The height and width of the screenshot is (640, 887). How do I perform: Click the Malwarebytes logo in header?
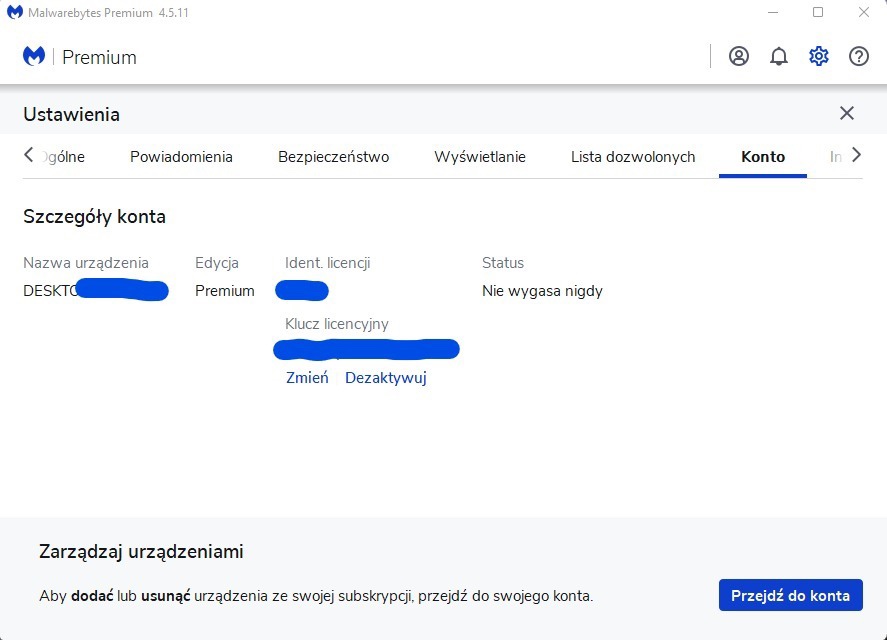click(34, 57)
